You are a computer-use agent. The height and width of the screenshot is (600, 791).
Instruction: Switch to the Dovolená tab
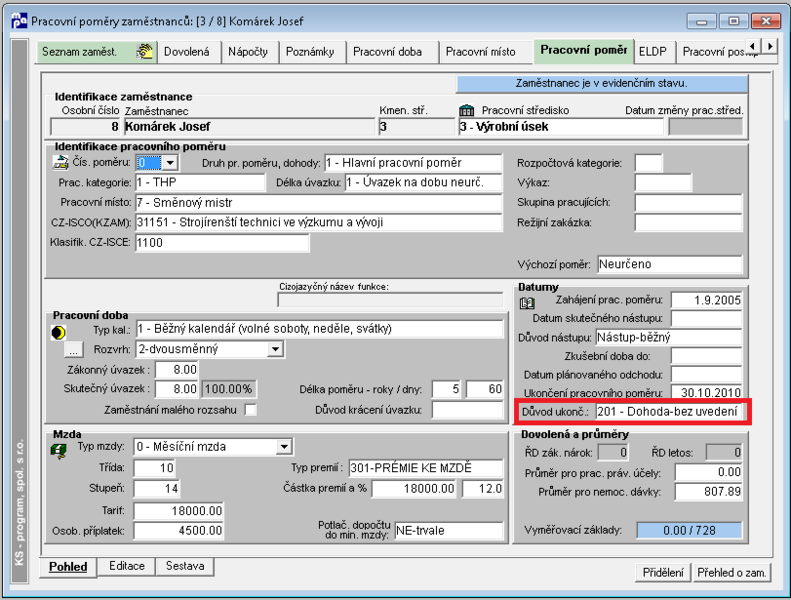[187, 51]
